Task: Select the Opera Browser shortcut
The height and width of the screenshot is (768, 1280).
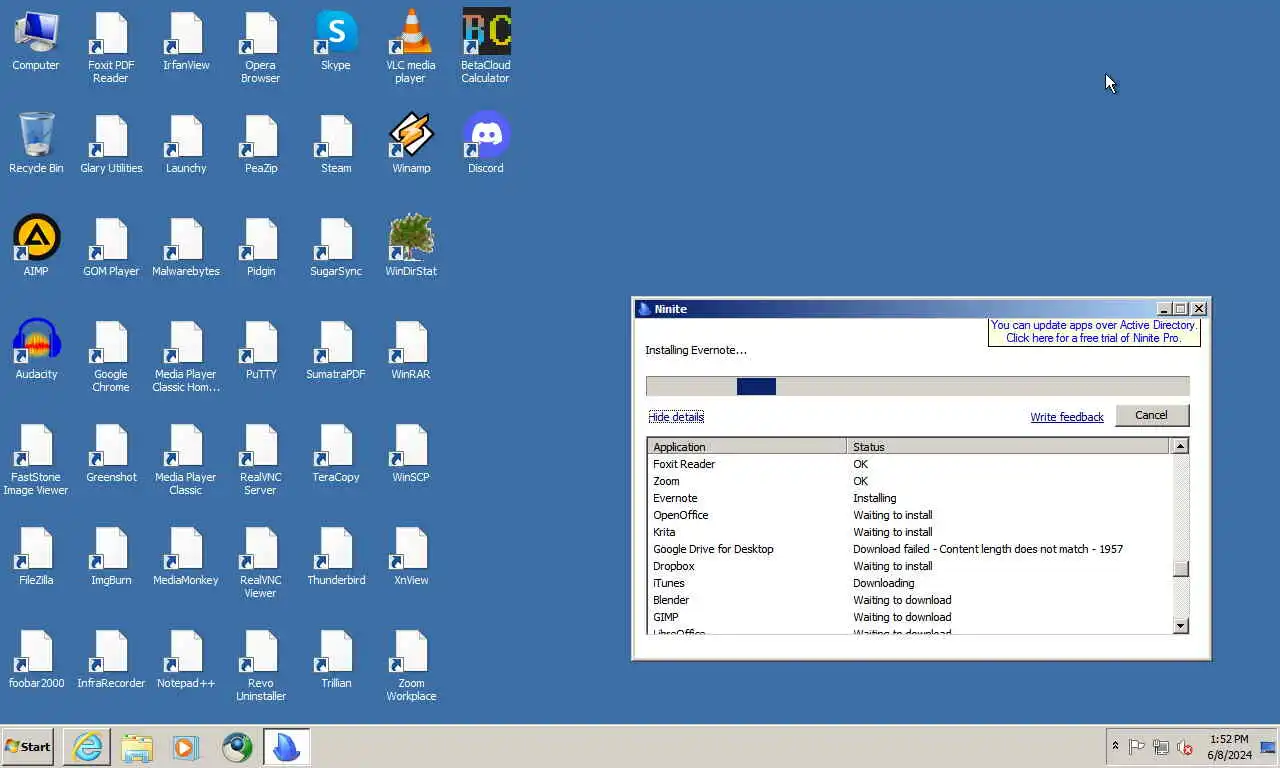Action: (x=261, y=48)
